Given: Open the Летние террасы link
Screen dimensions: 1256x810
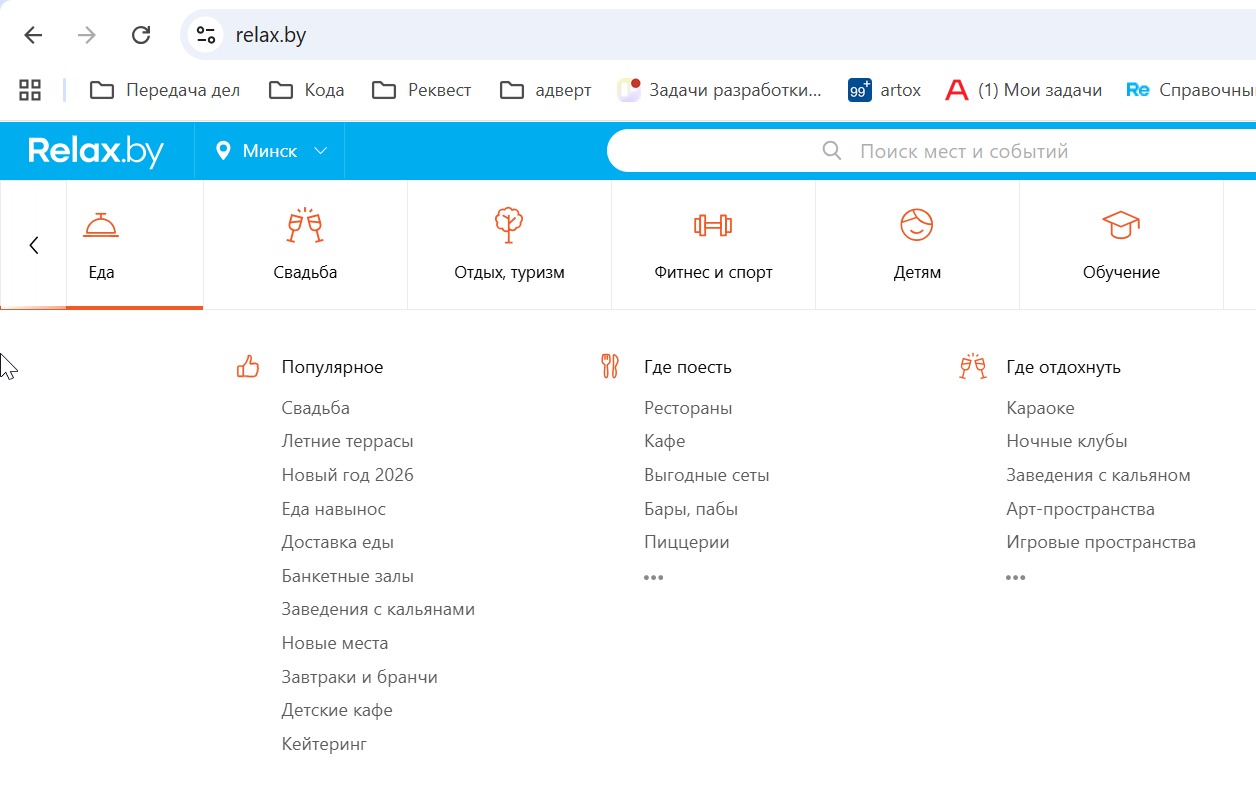Looking at the screenshot, I should pyautogui.click(x=347, y=441).
